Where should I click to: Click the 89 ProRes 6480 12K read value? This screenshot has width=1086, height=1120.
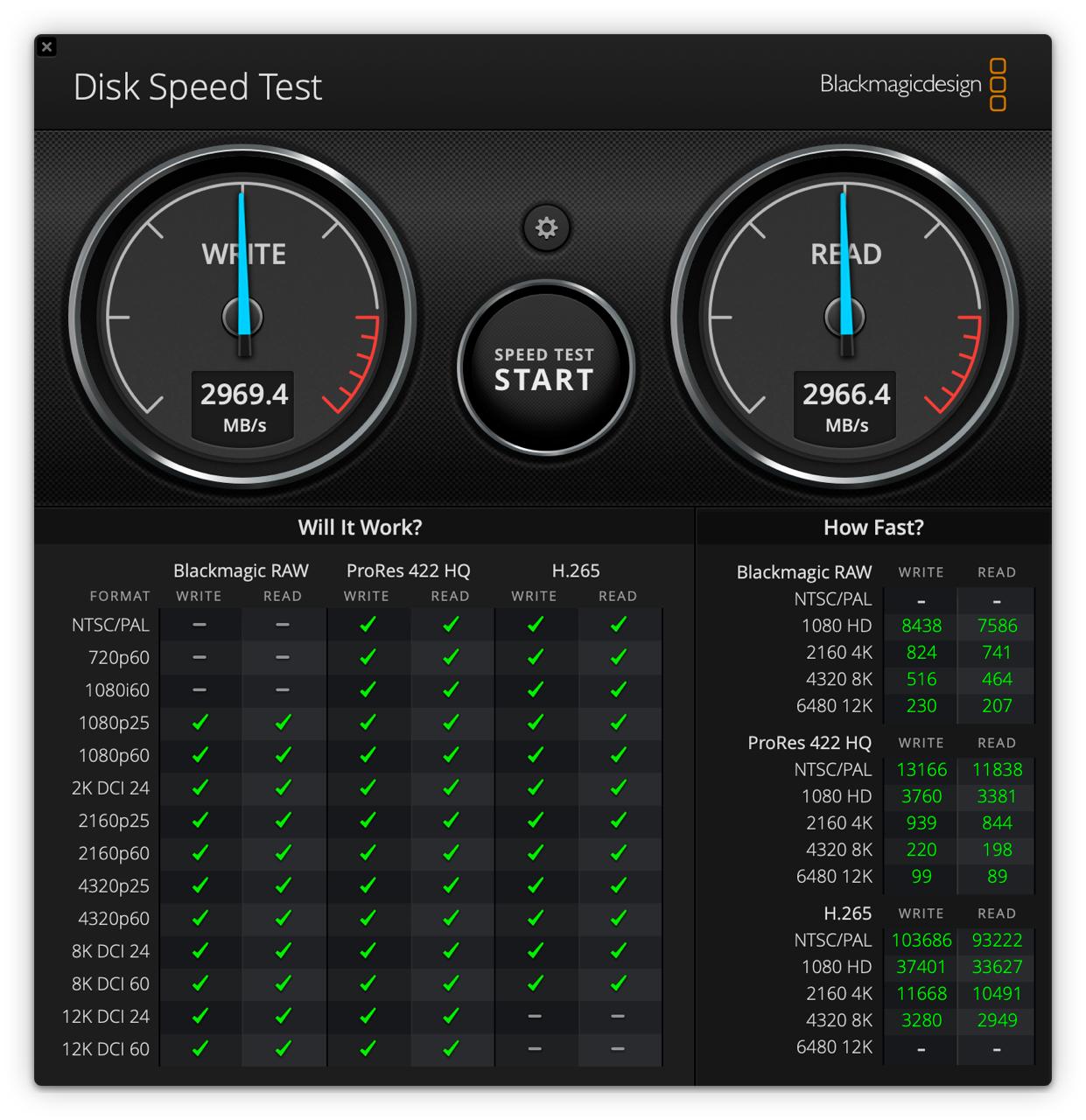[x=997, y=876]
